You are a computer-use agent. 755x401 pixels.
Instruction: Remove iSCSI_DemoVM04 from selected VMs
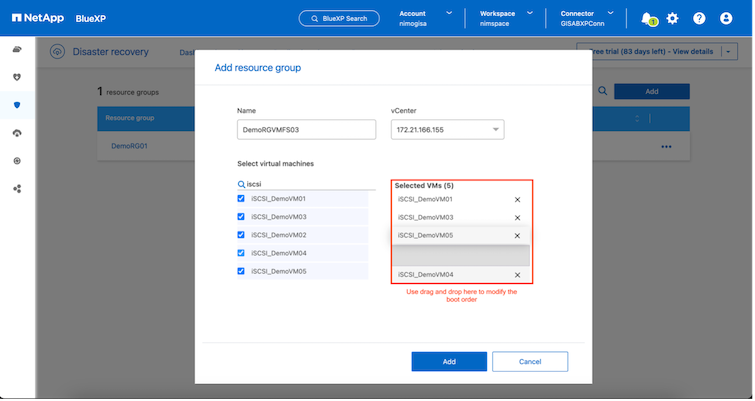click(x=517, y=274)
